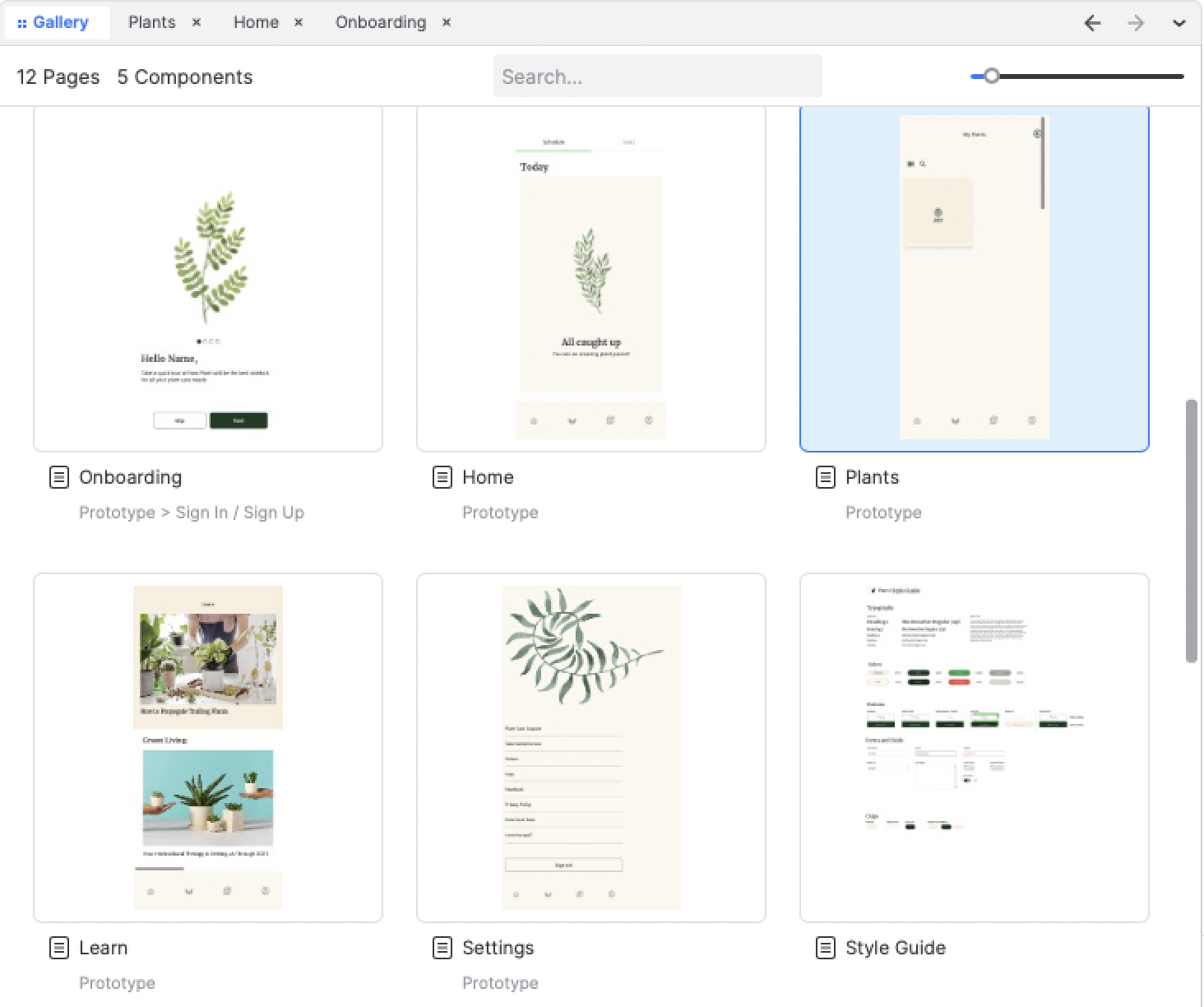Screen dimensions: 1204x1007
Task: Show the 12 Pages filter
Action: 58,77
